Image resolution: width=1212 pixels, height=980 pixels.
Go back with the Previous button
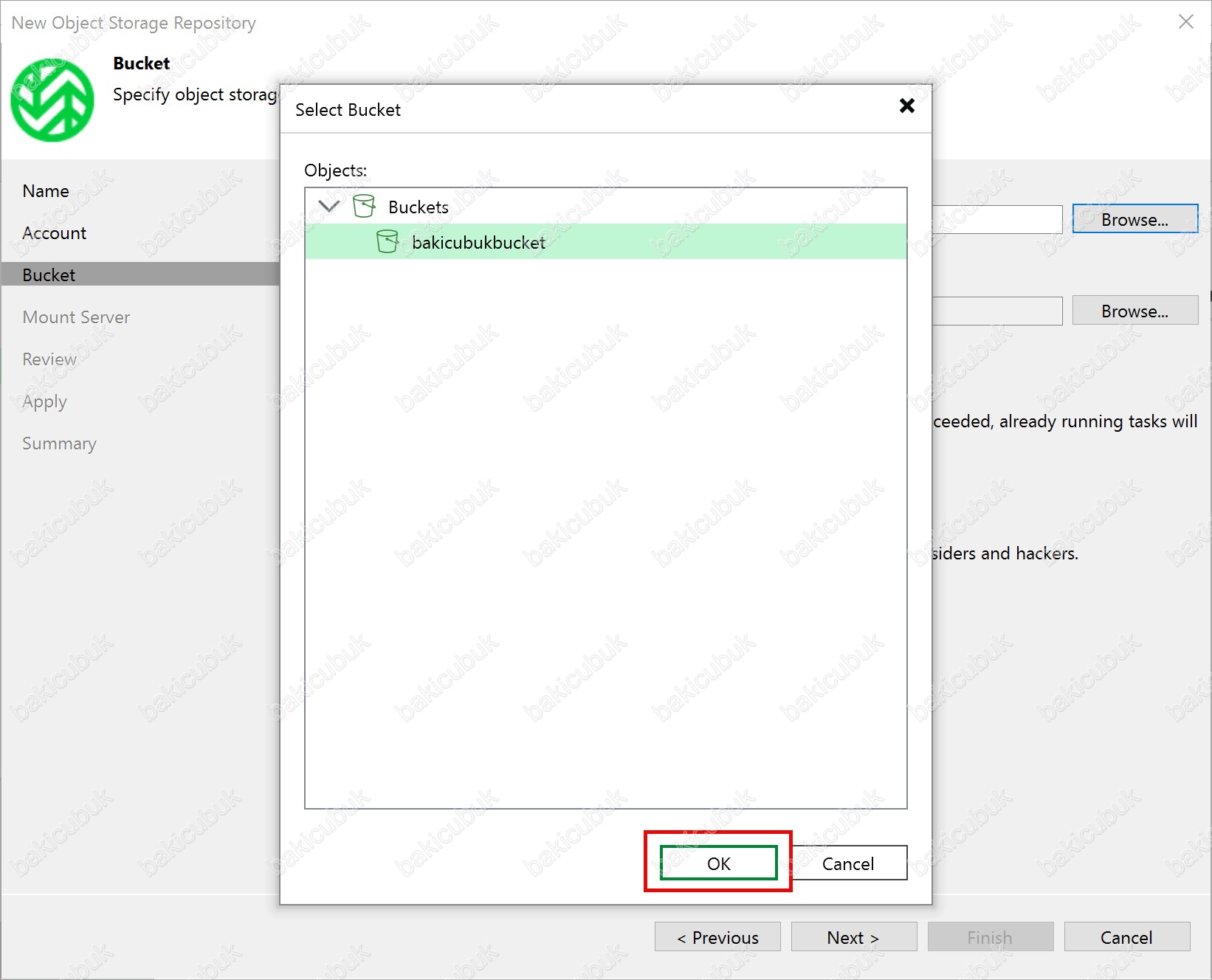(717, 937)
